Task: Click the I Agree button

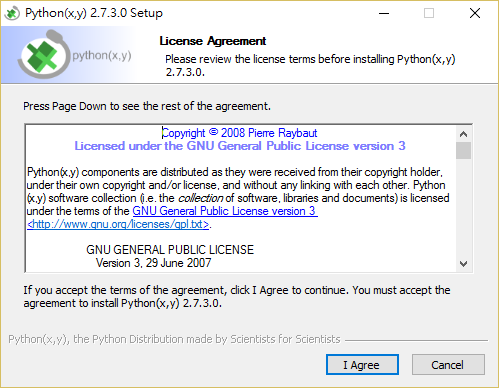Action: pyautogui.click(x=362, y=365)
